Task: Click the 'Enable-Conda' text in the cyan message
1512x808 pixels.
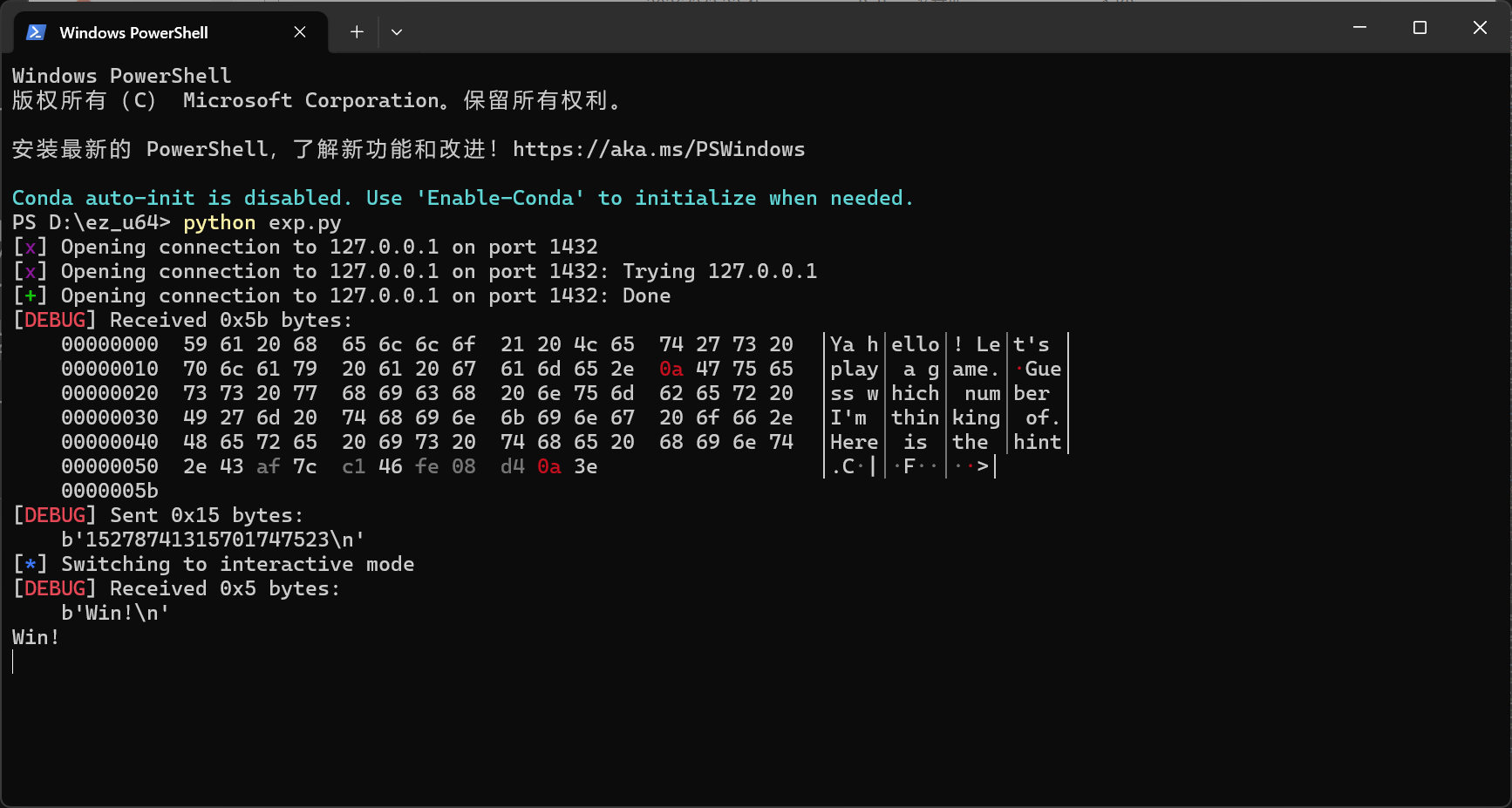Action: point(501,199)
